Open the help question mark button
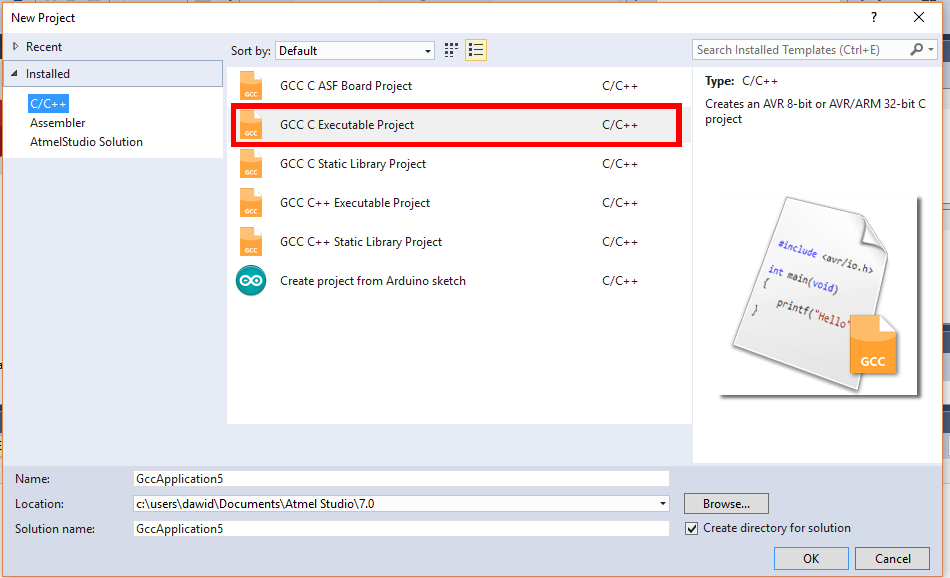 [x=874, y=18]
